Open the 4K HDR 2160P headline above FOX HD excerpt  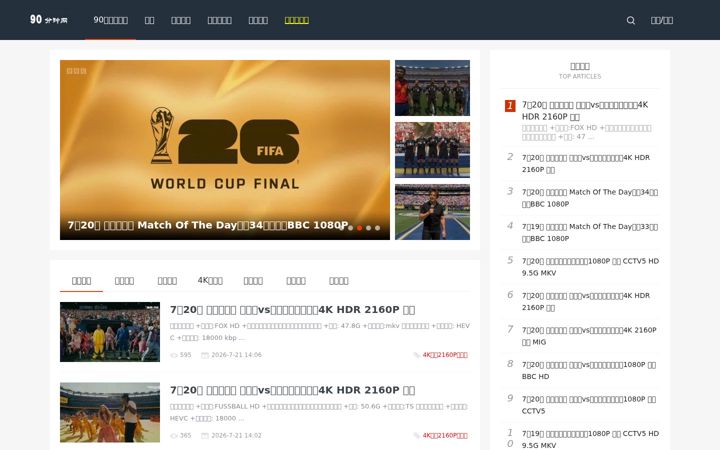(292, 309)
